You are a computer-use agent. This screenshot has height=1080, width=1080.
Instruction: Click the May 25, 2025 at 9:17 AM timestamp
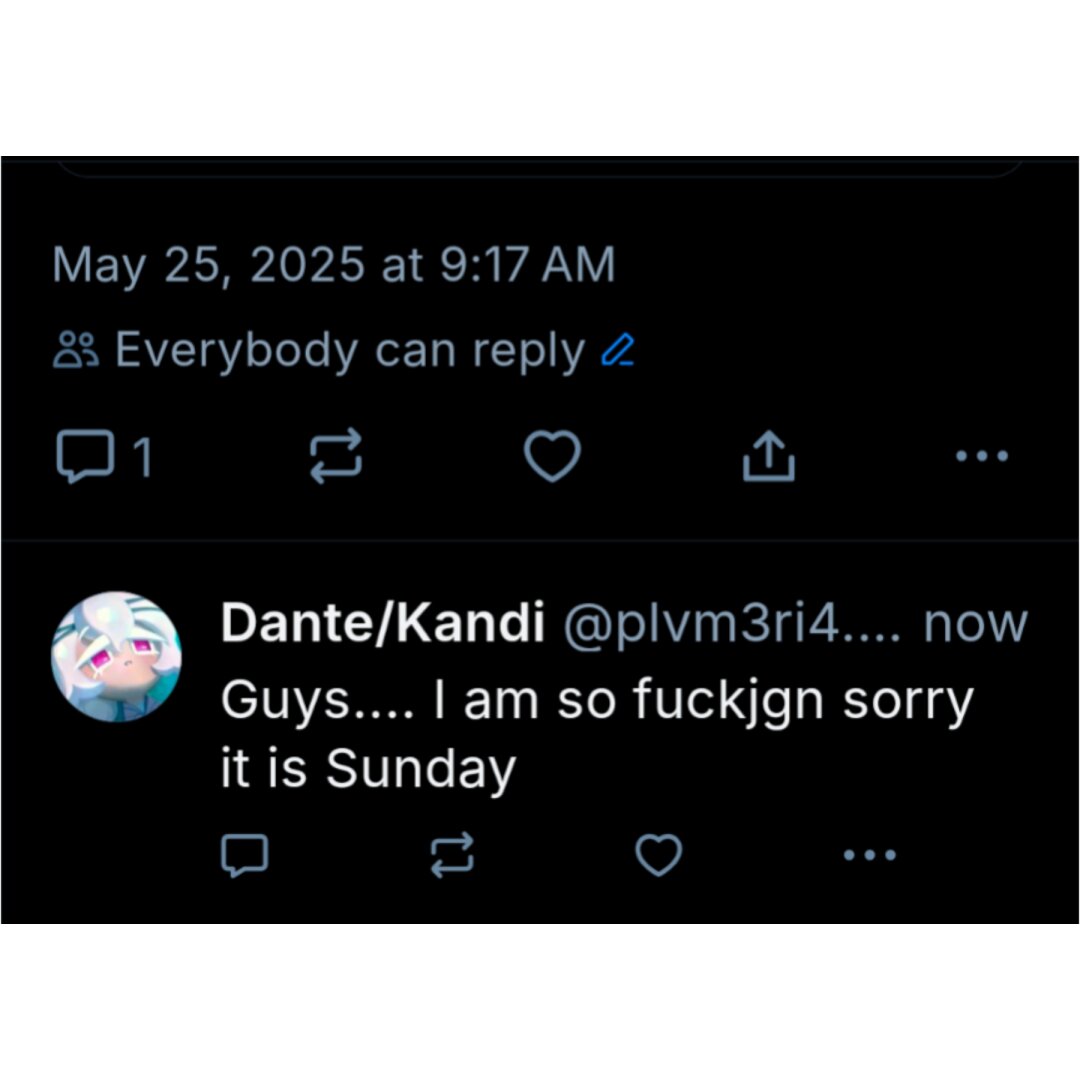click(x=334, y=265)
